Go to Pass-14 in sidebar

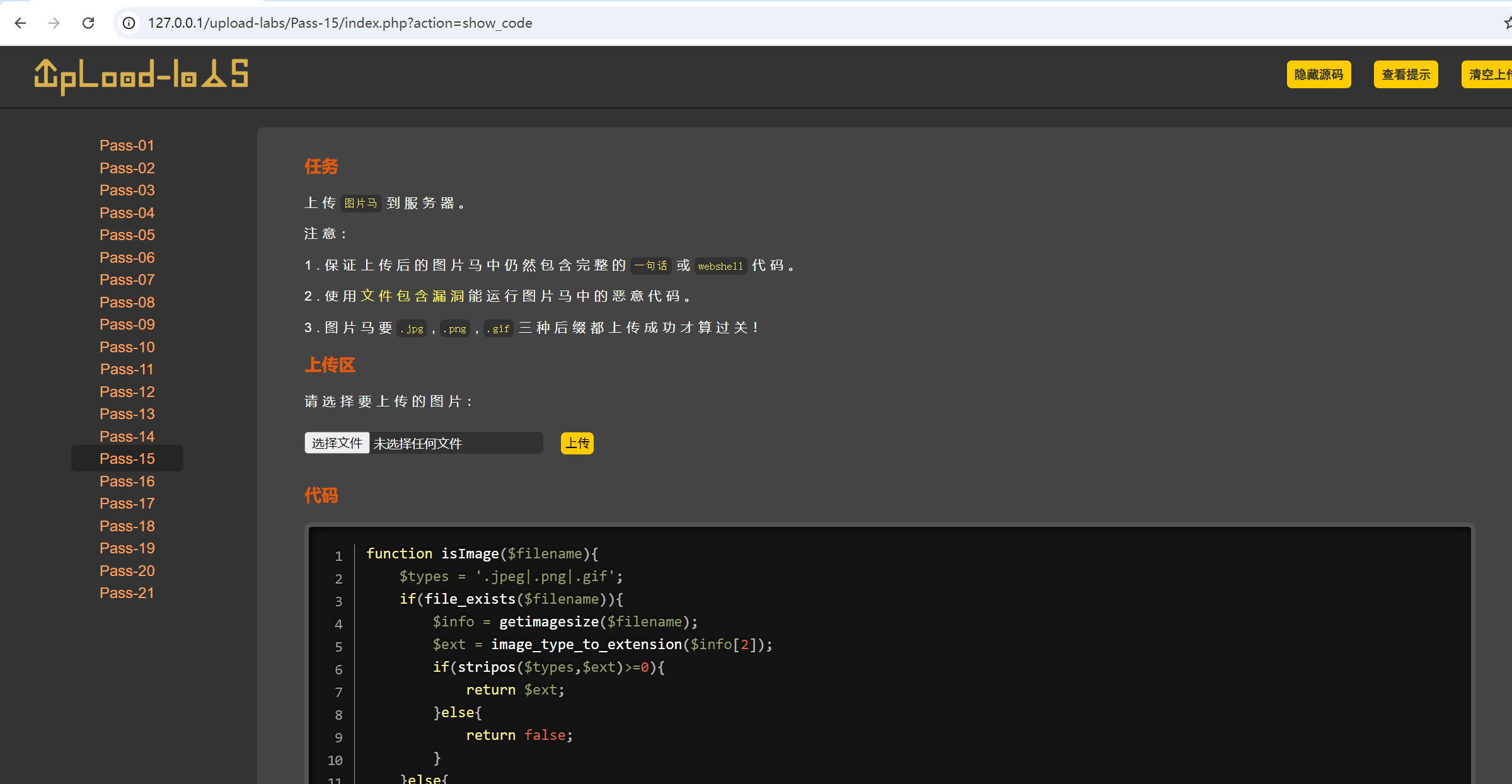pyautogui.click(x=127, y=436)
